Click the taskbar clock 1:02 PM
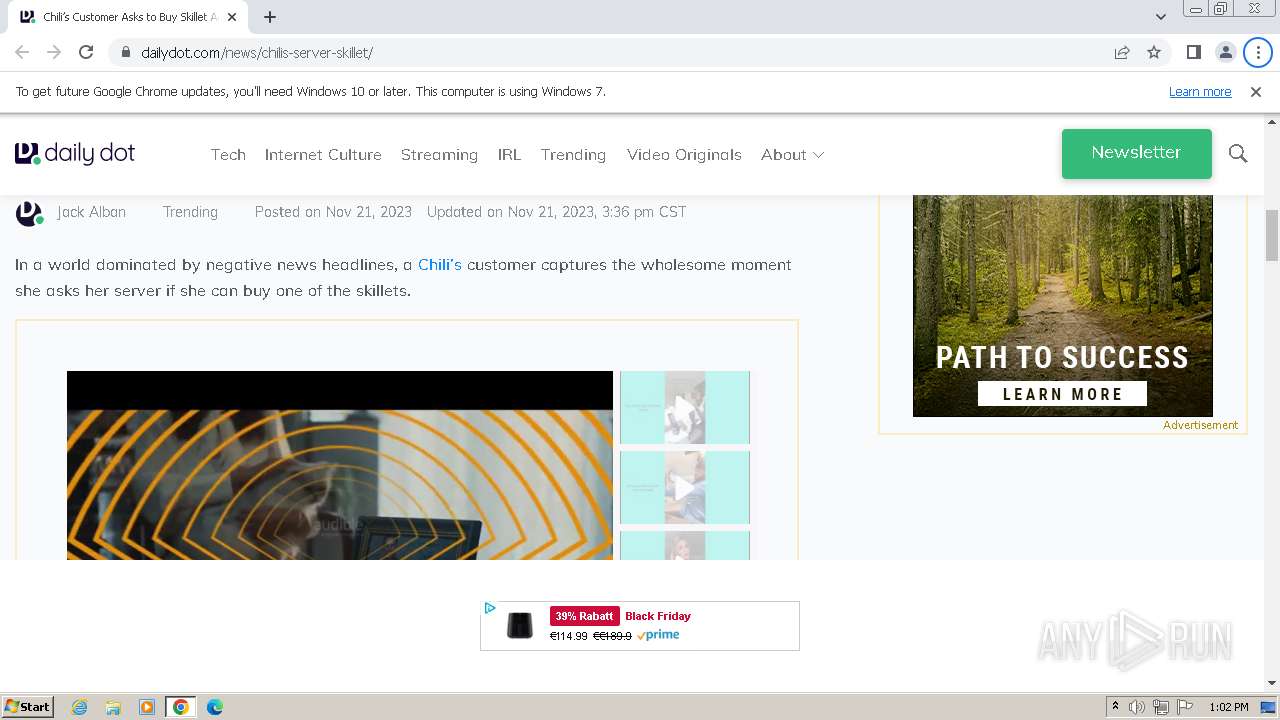The width and height of the screenshot is (1280, 720). pos(1229,707)
